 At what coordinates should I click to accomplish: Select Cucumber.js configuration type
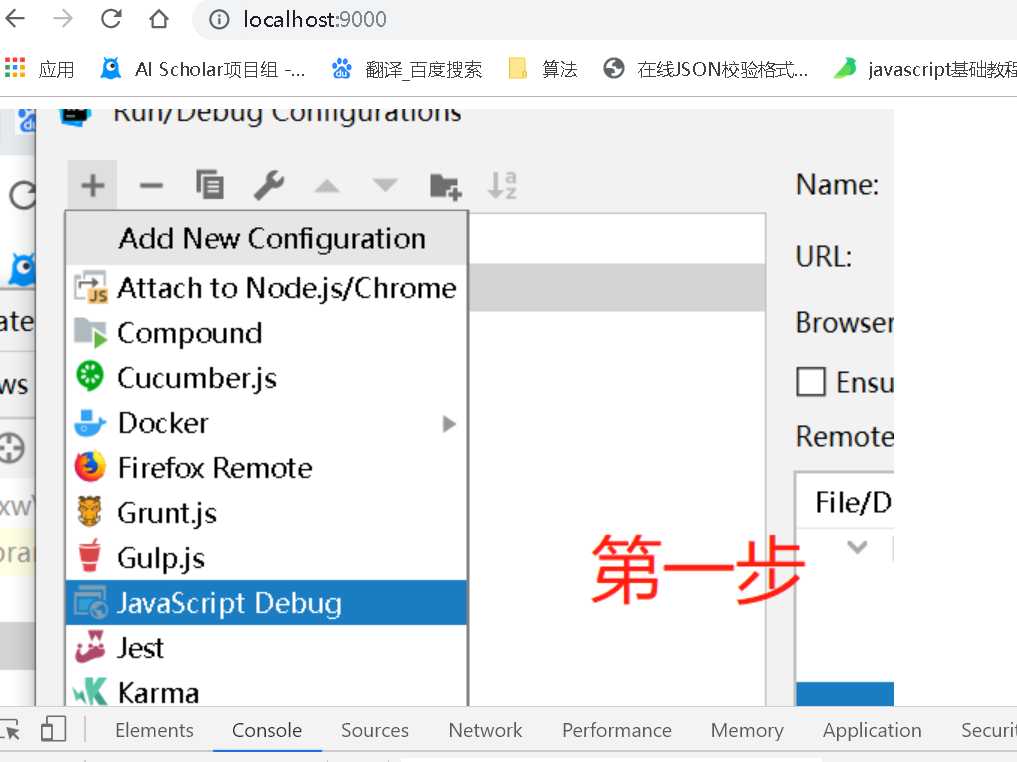tap(267, 378)
